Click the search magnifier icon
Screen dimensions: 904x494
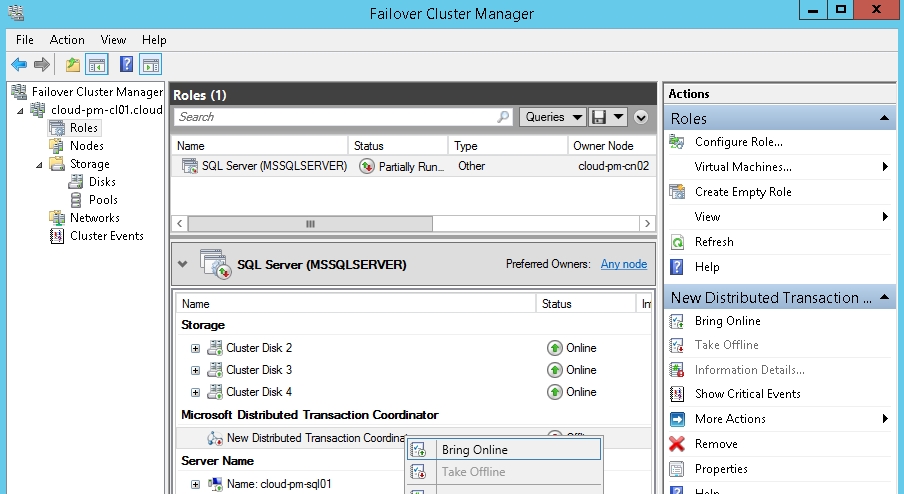pyautogui.click(x=503, y=117)
